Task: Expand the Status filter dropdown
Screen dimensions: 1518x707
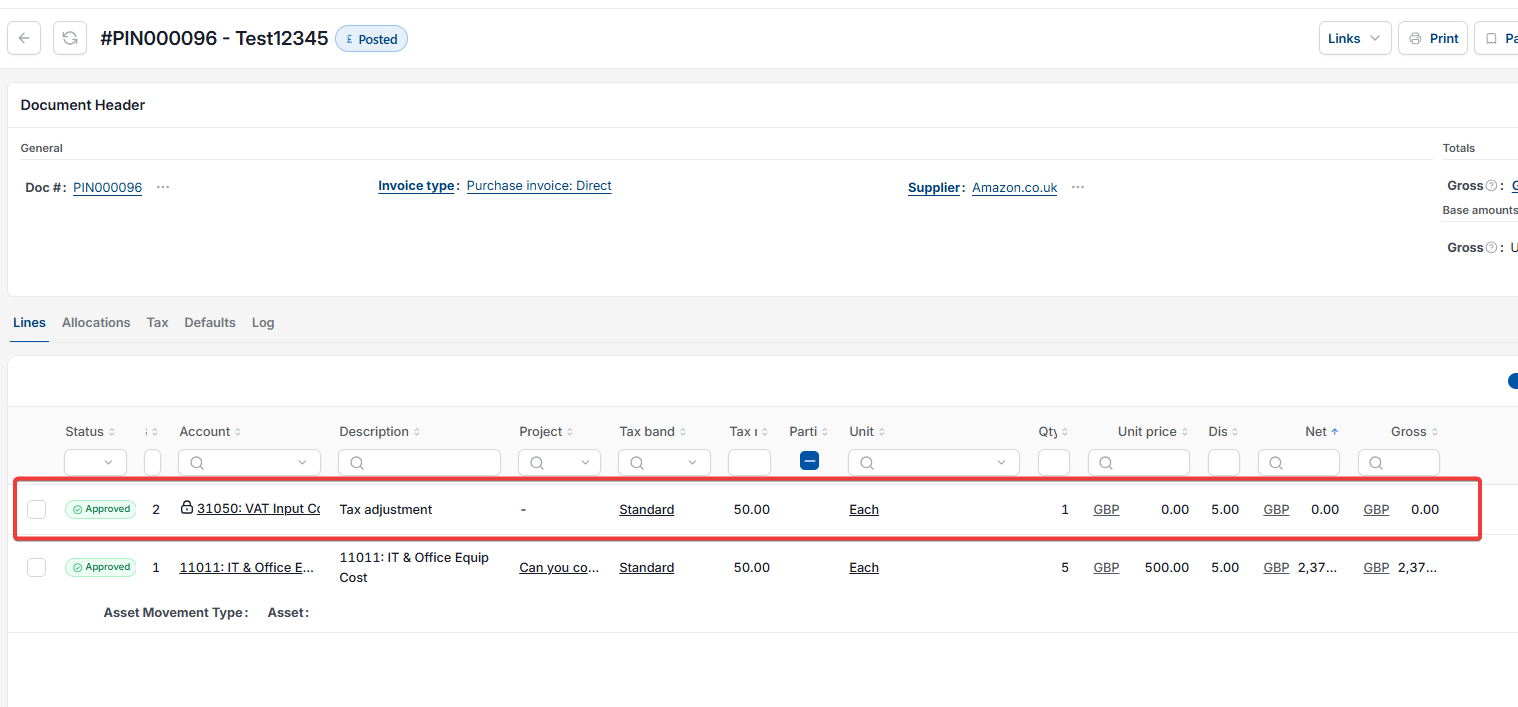Action: (x=95, y=462)
